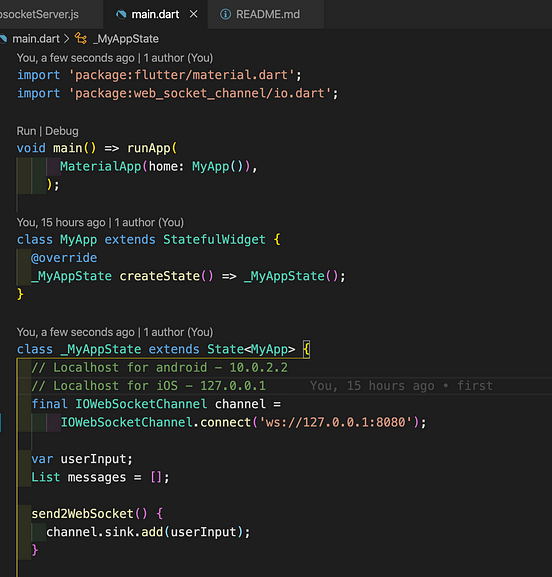Viewport: 552px width, 577px height.
Task: Click the @override annotation
Action: click(64, 258)
